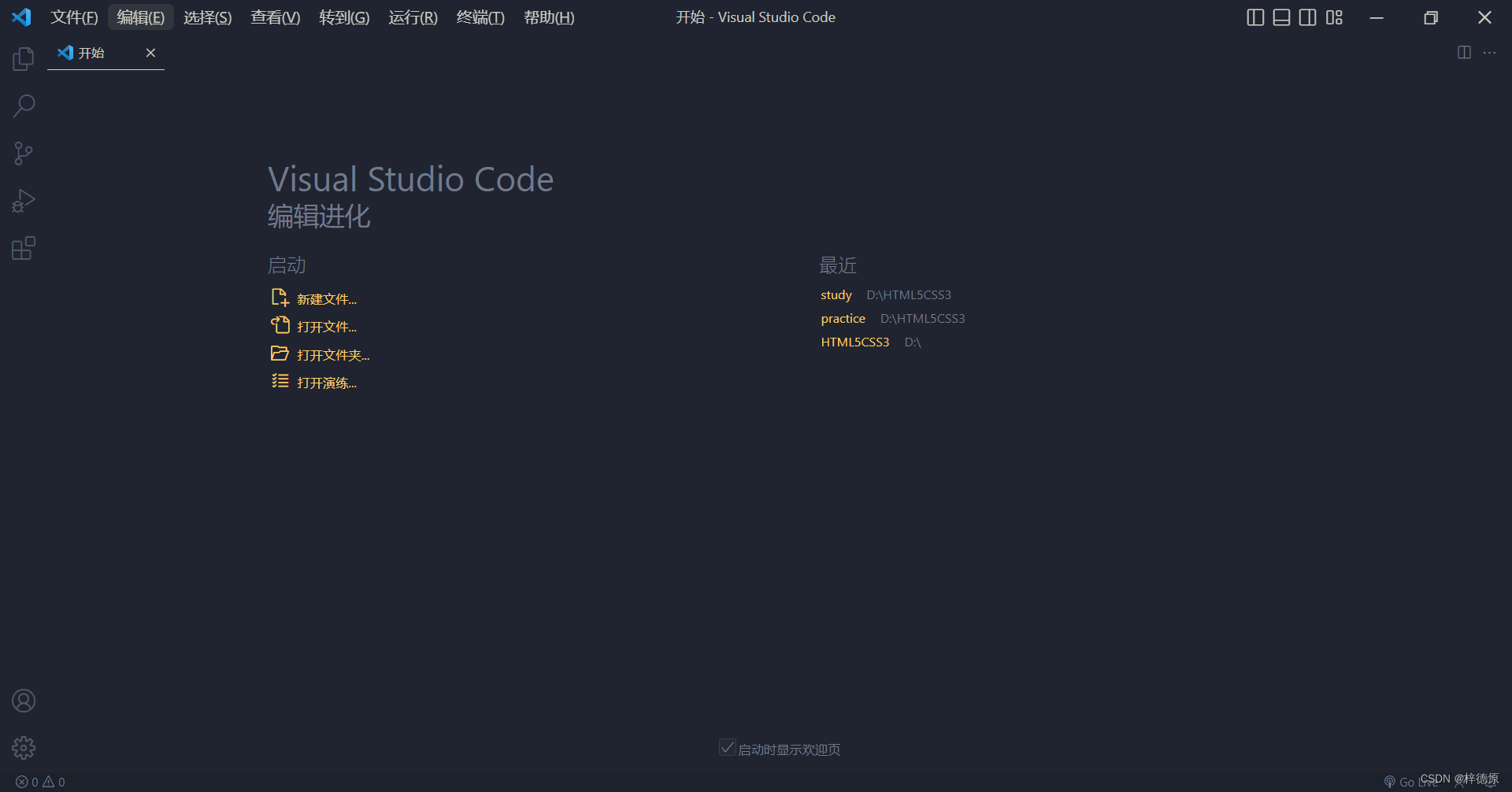Click the Split Editor icon in tab bar
Image resolution: width=1512 pixels, height=792 pixels.
coord(1464,53)
